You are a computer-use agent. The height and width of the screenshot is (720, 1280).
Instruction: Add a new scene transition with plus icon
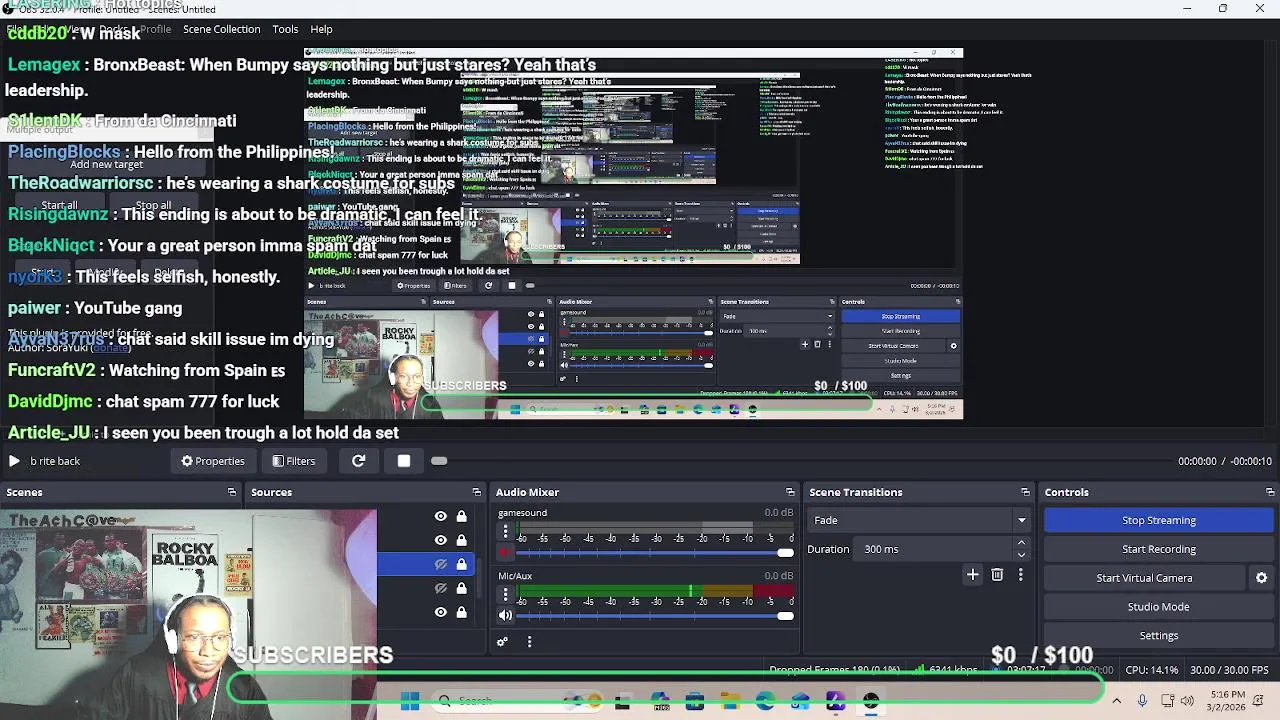pos(972,575)
